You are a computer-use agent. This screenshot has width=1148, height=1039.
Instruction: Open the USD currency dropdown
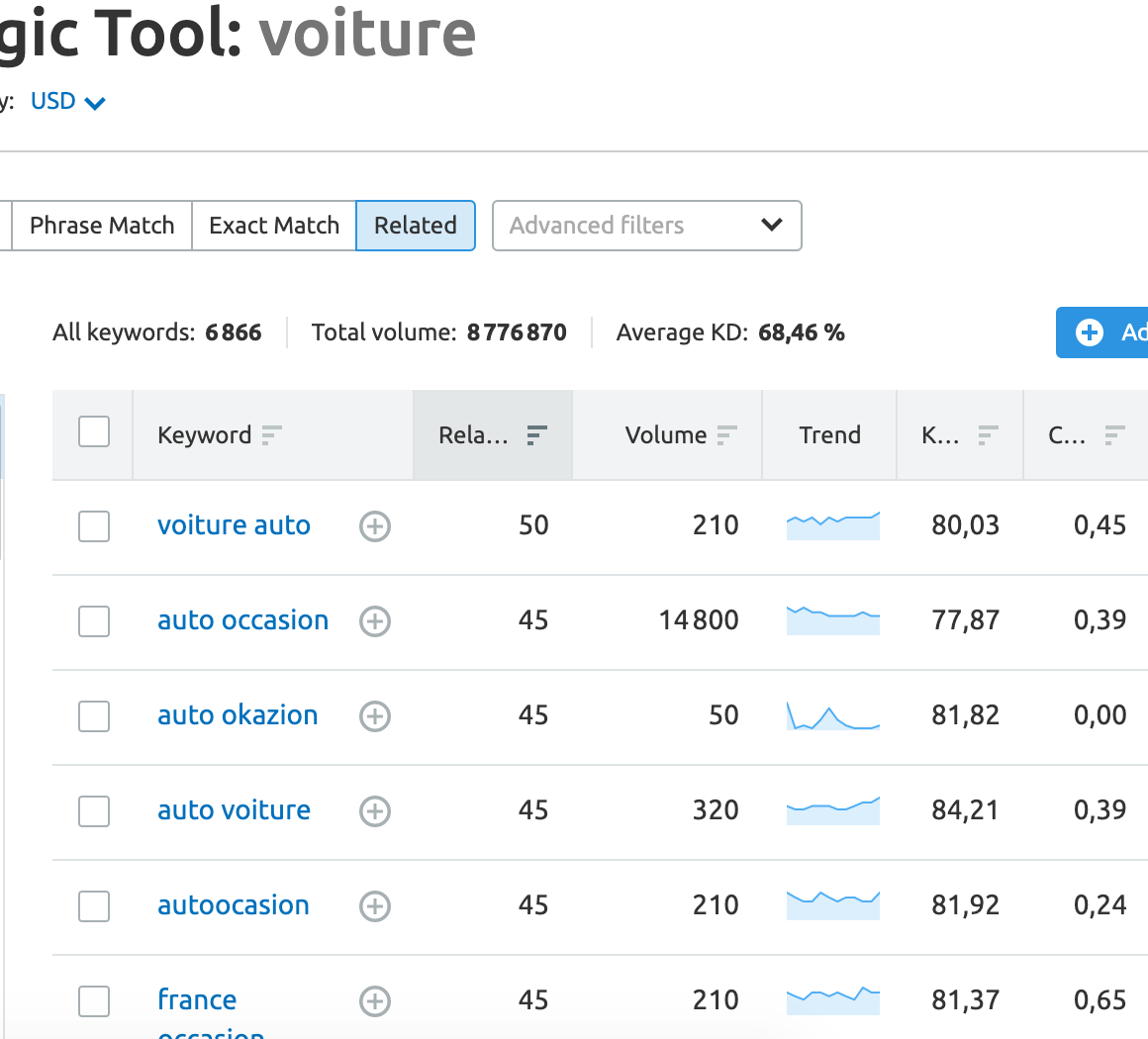pos(67,101)
